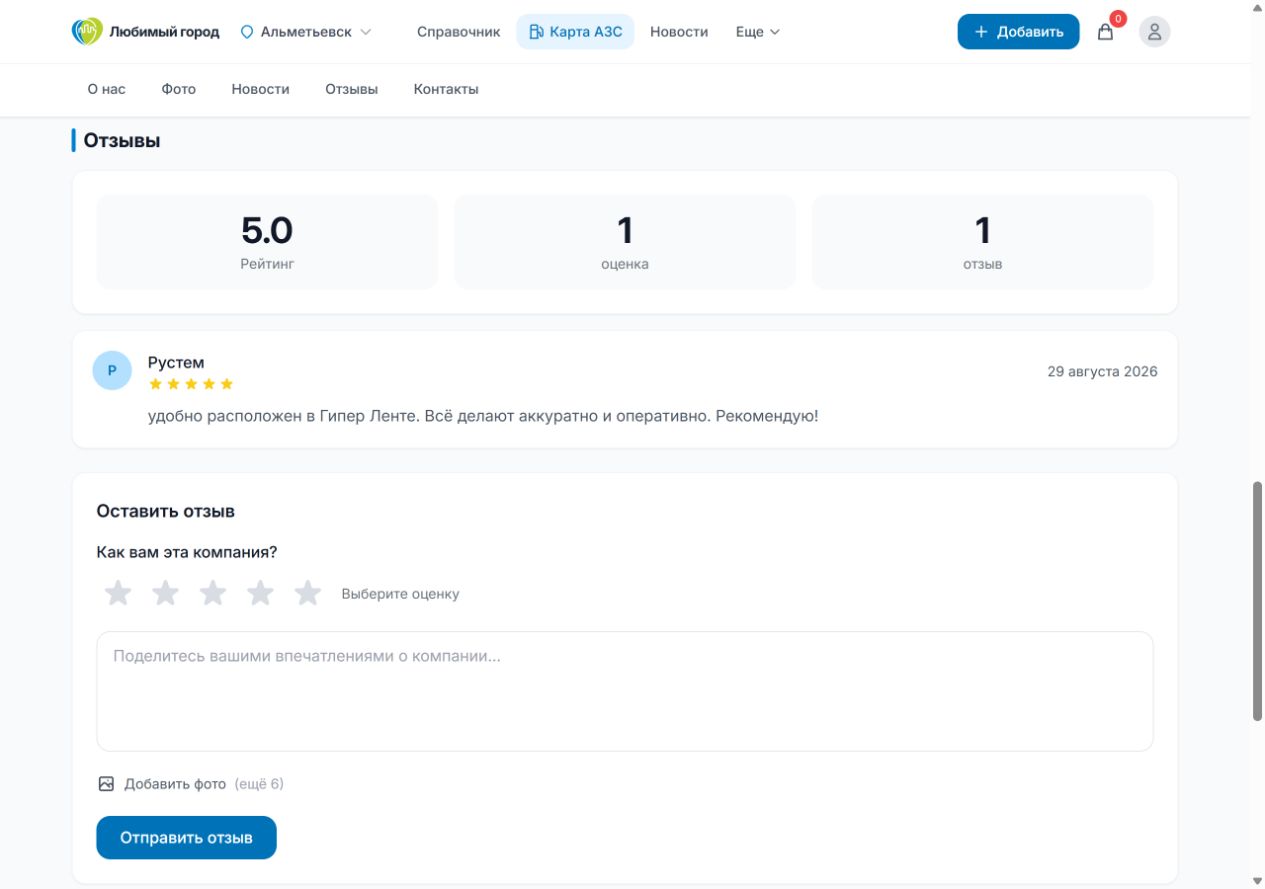Click the scrollbar up arrow
Image resolution: width=1265 pixels, height=889 pixels.
[1257, 7]
